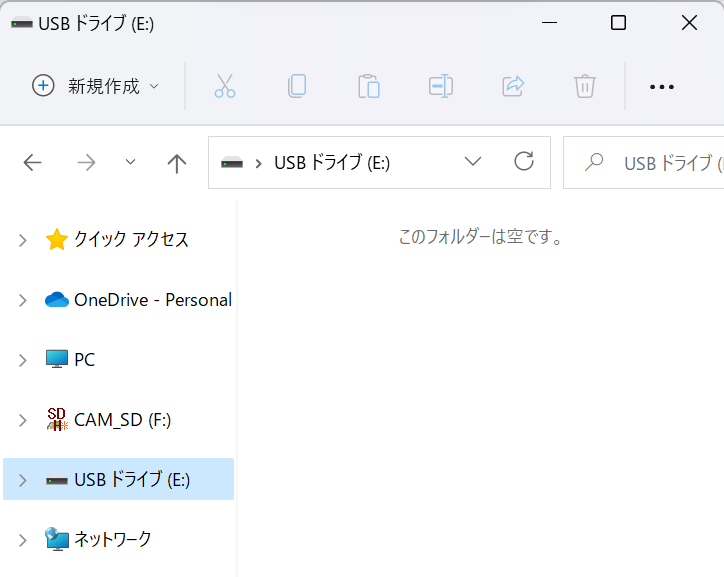The image size is (724, 577).
Task: Open the See more ellipsis menu
Action: [662, 87]
